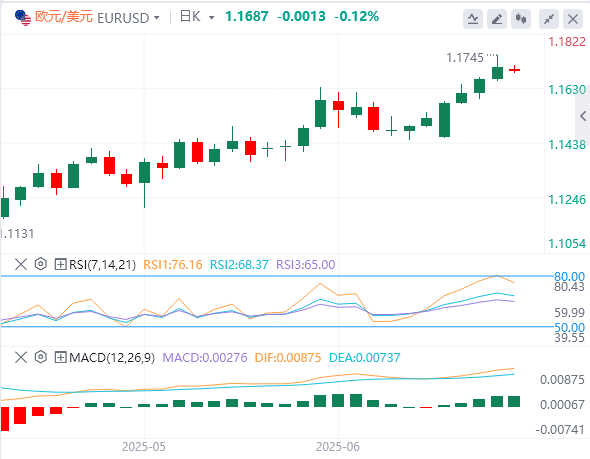Remove the RSI indicator panel
Screen dimensions: 590x459
coord(21,264)
